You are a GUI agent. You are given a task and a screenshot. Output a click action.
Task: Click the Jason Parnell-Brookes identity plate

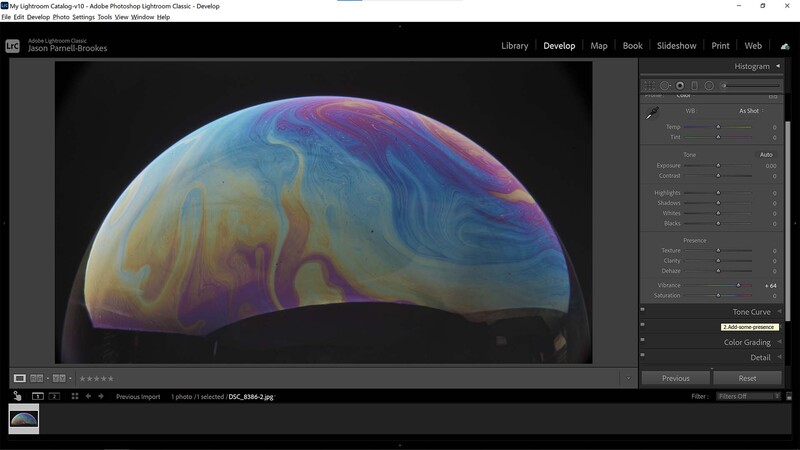pyautogui.click(x=67, y=48)
